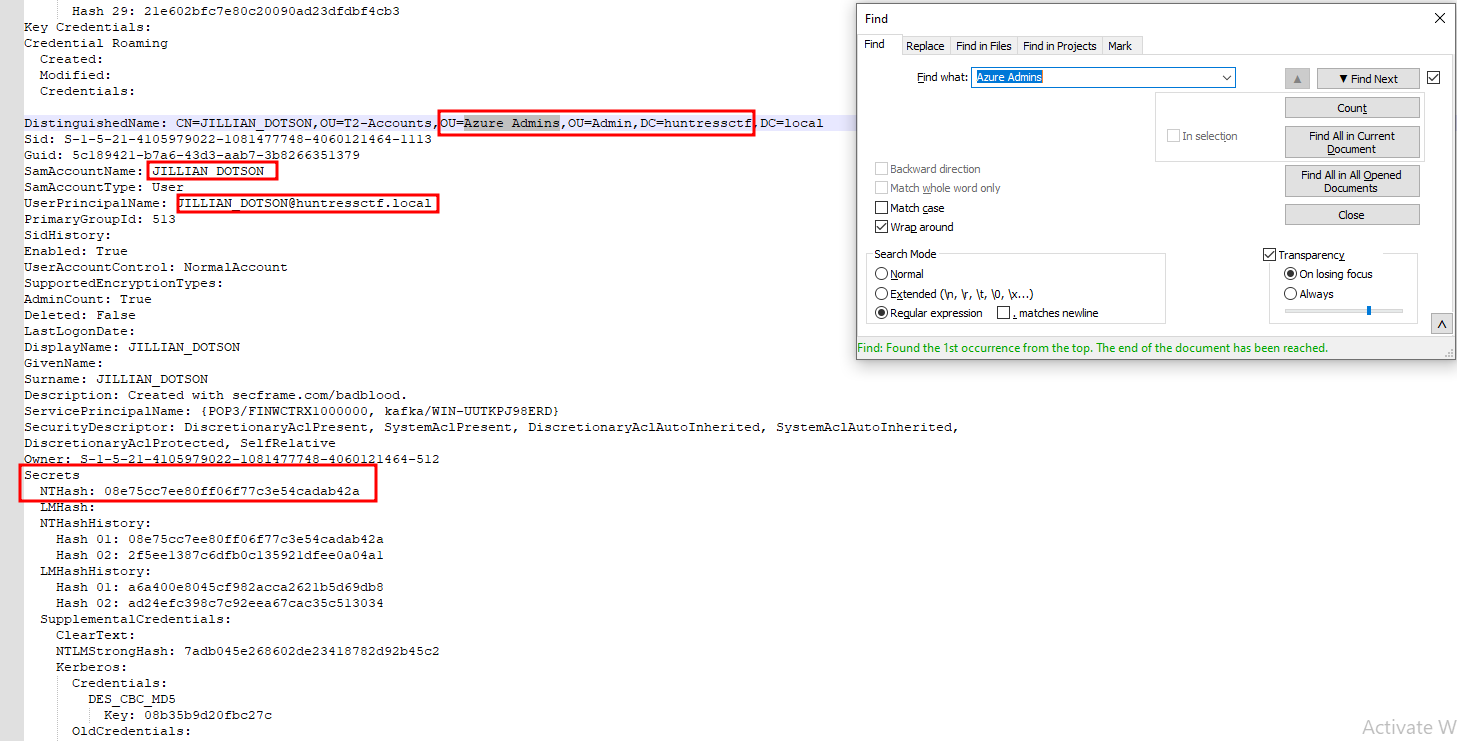Enable the Match case option
The image size is (1457, 741).
click(x=881, y=208)
